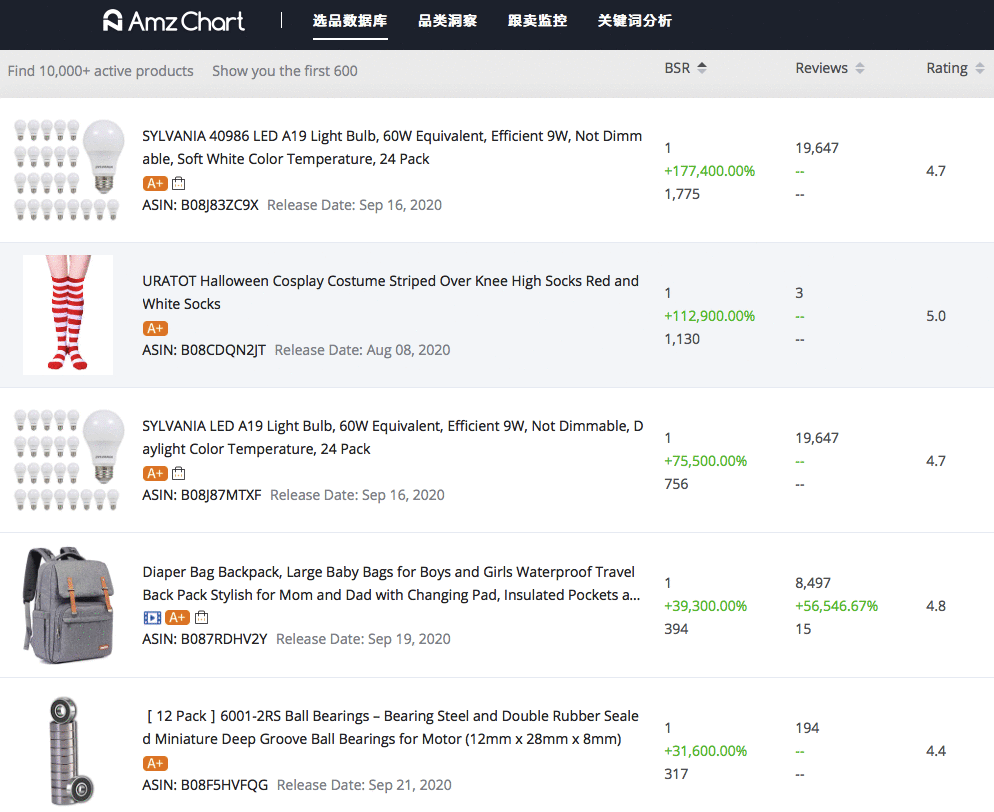Open the URATOT Halloween Striped Socks title link

pos(390,292)
